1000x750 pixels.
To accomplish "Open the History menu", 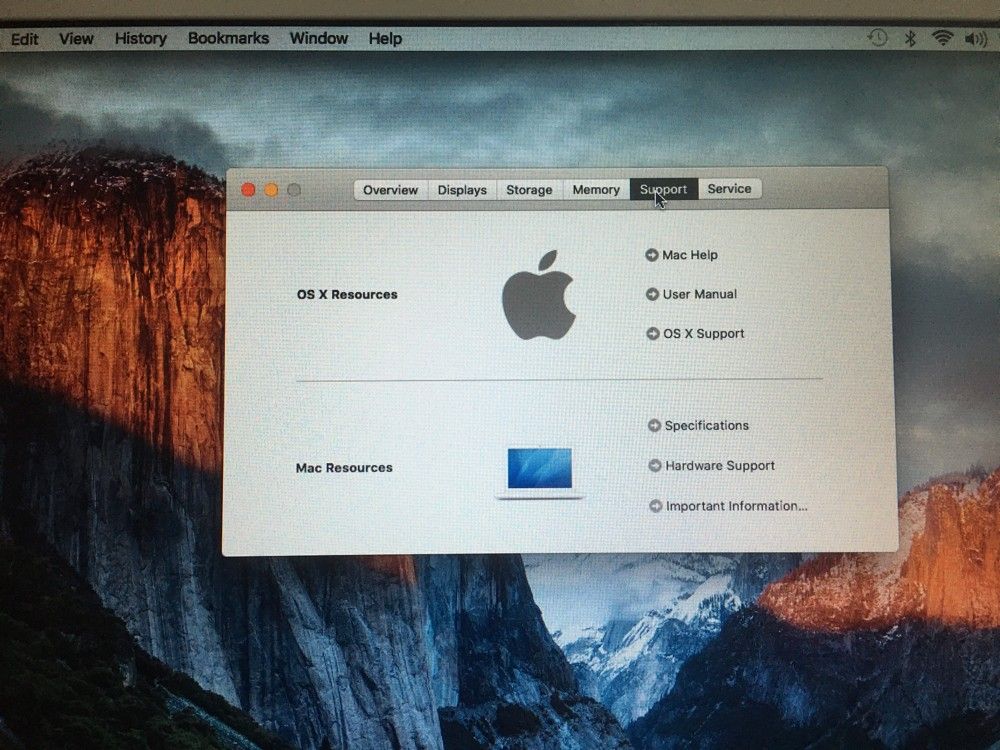I will (x=140, y=38).
